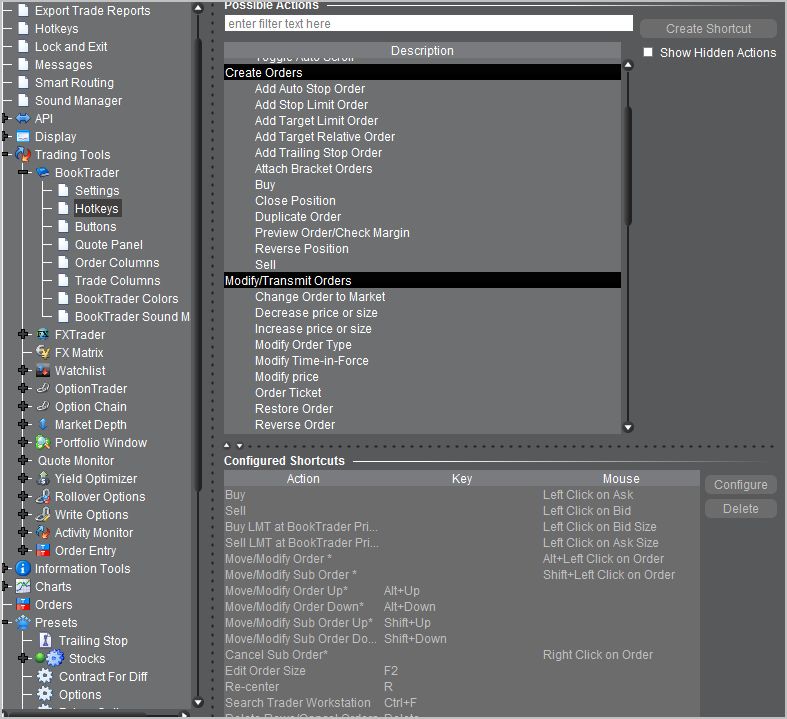787x719 pixels.
Task: Click the Description column header
Action: coord(422,51)
